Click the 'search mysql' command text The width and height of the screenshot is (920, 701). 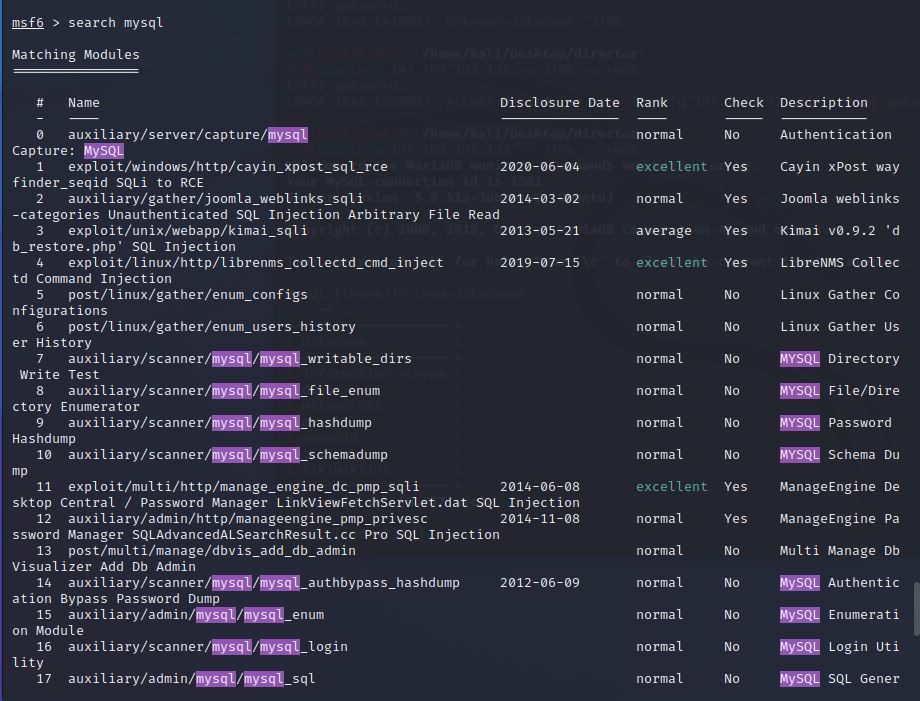point(116,23)
